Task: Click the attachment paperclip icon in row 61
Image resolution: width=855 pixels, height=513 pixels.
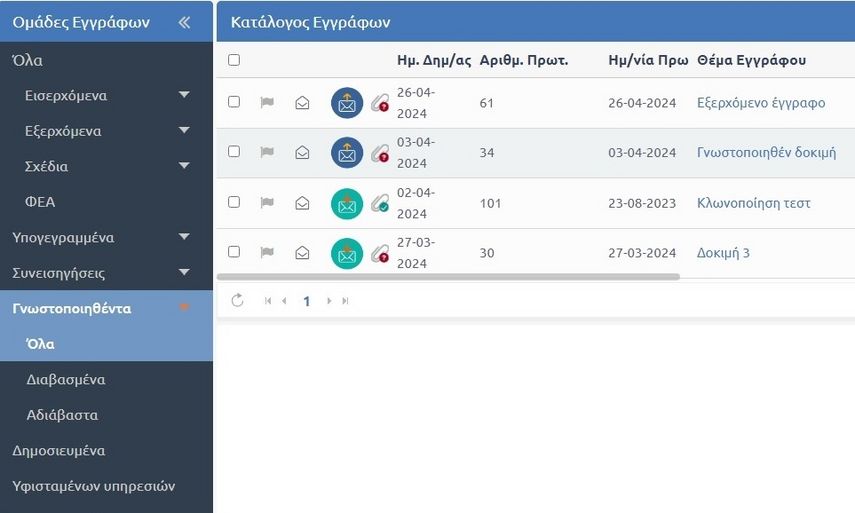Action: [x=379, y=103]
